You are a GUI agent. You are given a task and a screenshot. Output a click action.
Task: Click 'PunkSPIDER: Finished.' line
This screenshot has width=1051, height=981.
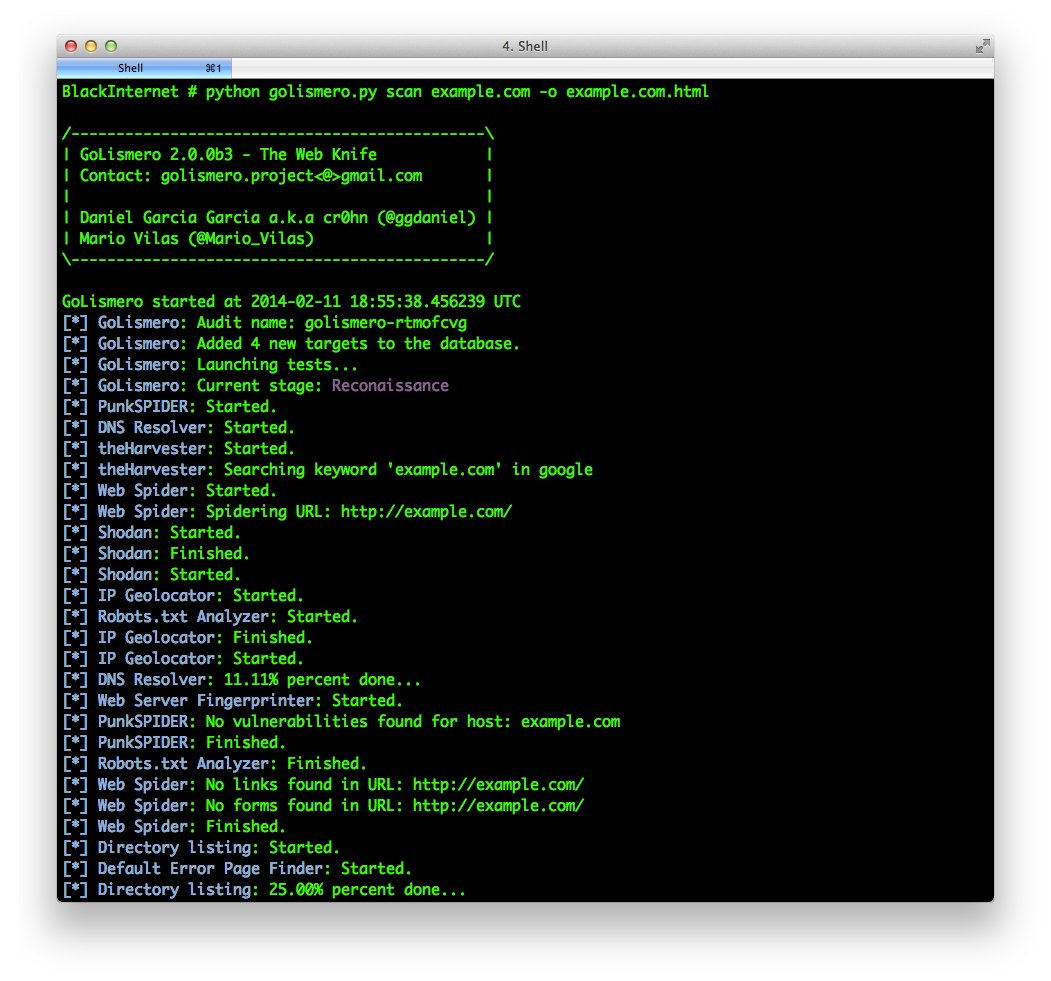[174, 742]
